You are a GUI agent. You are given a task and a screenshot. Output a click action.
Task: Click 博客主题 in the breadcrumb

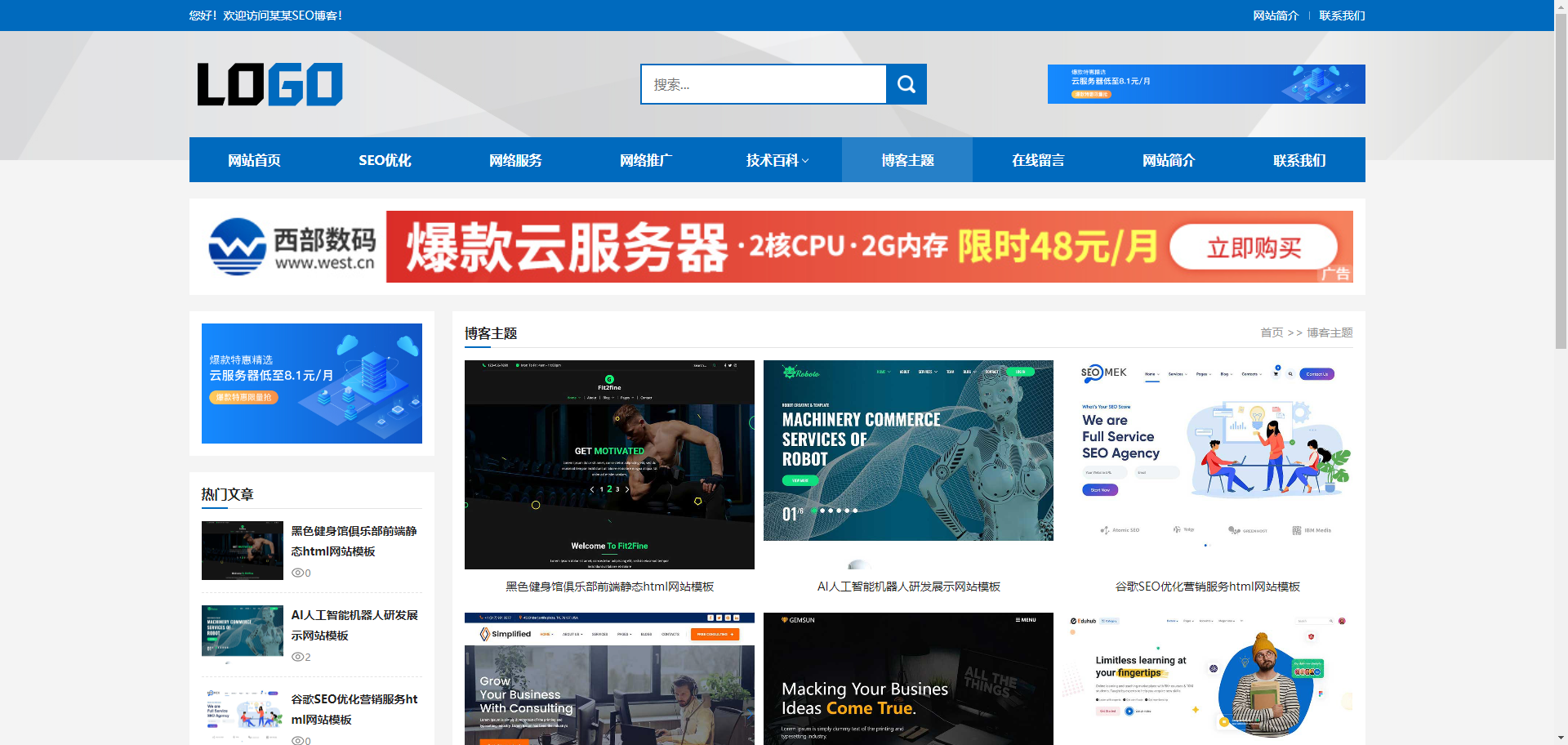(1330, 332)
